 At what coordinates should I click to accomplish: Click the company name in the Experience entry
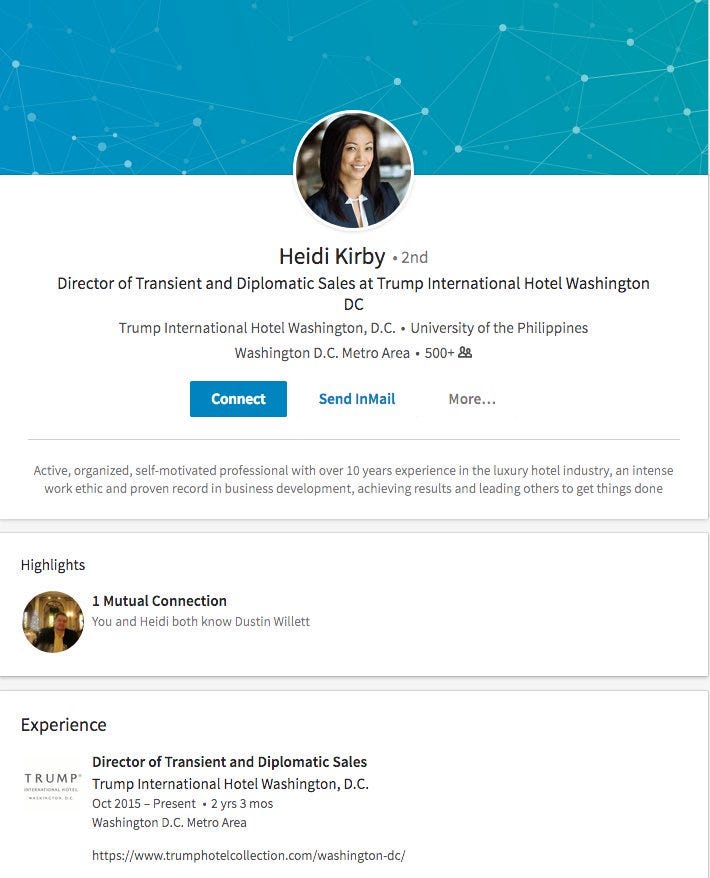pos(230,784)
